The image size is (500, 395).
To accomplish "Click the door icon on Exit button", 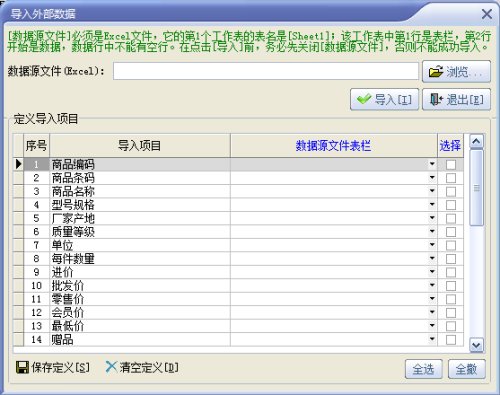I will click(x=436, y=99).
